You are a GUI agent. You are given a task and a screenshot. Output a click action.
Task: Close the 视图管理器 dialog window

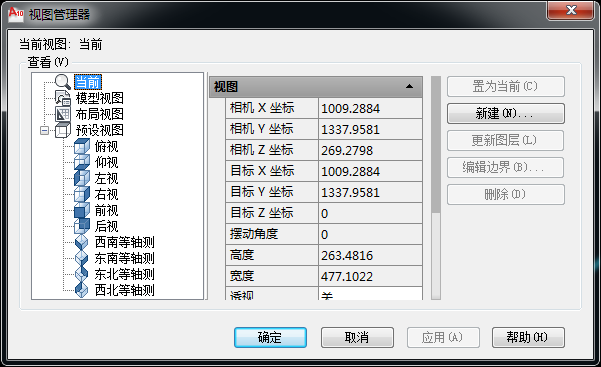click(571, 10)
